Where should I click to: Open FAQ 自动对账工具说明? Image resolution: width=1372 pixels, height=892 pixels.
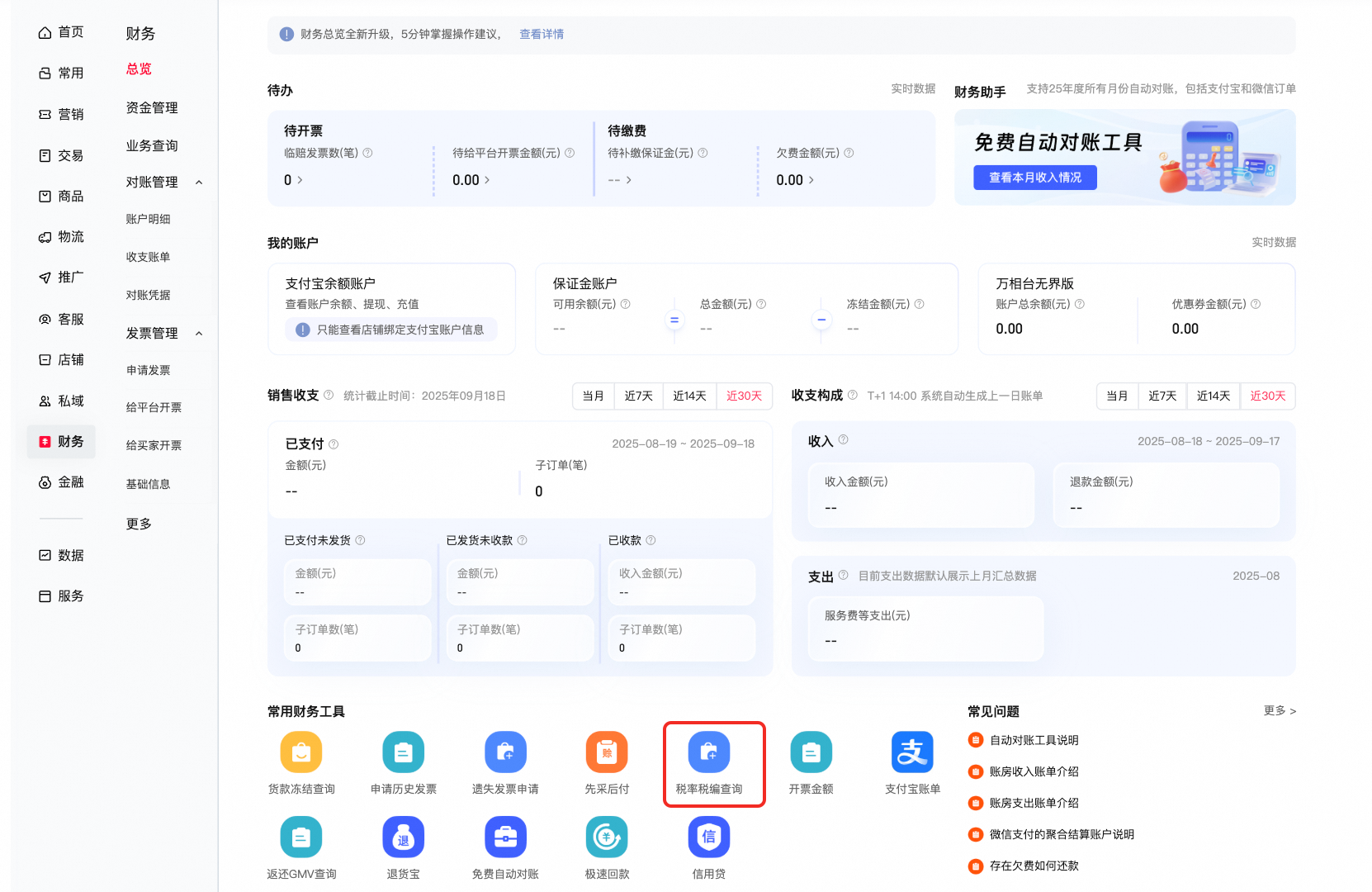click(x=1034, y=741)
